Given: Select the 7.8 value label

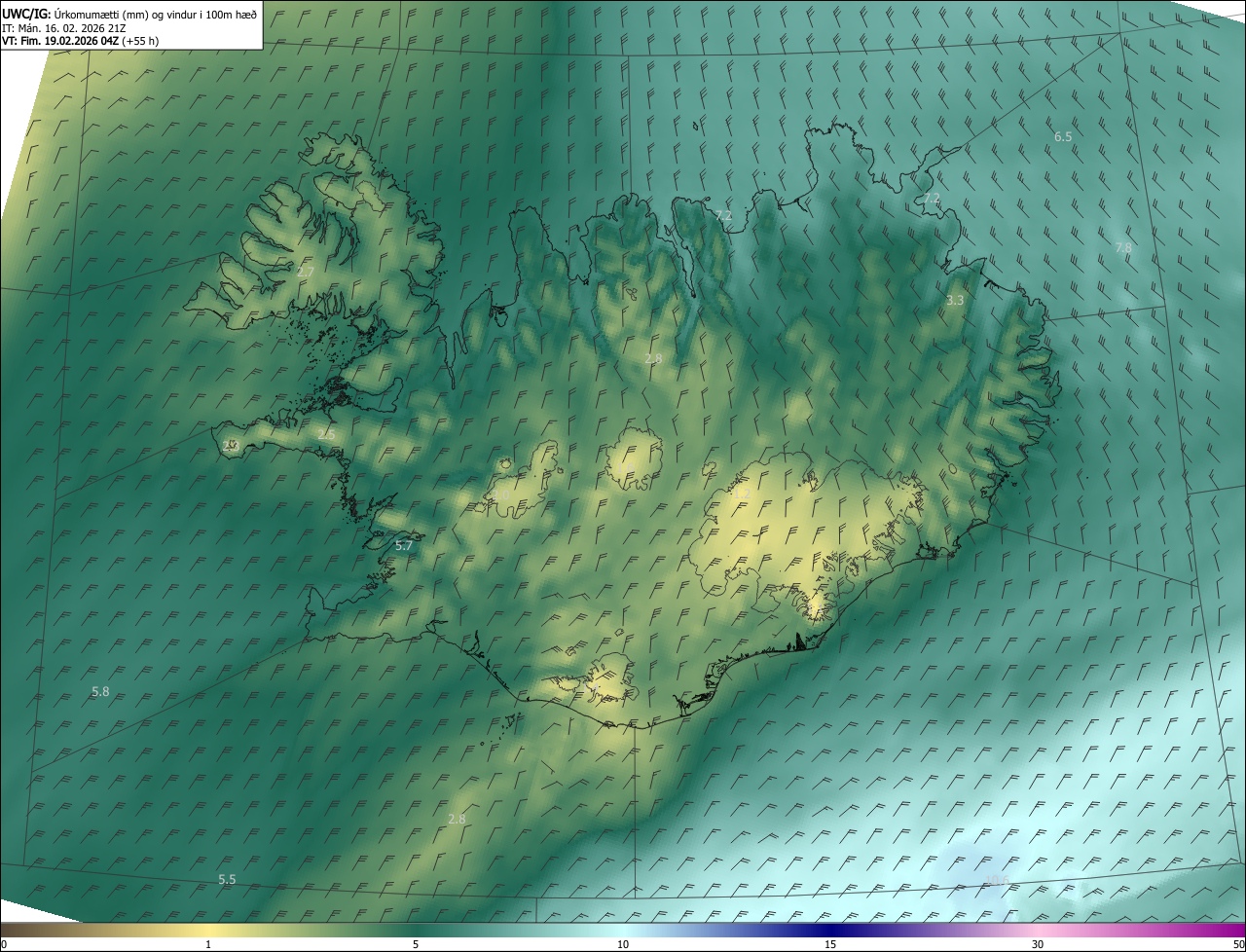Looking at the screenshot, I should coord(1123,248).
